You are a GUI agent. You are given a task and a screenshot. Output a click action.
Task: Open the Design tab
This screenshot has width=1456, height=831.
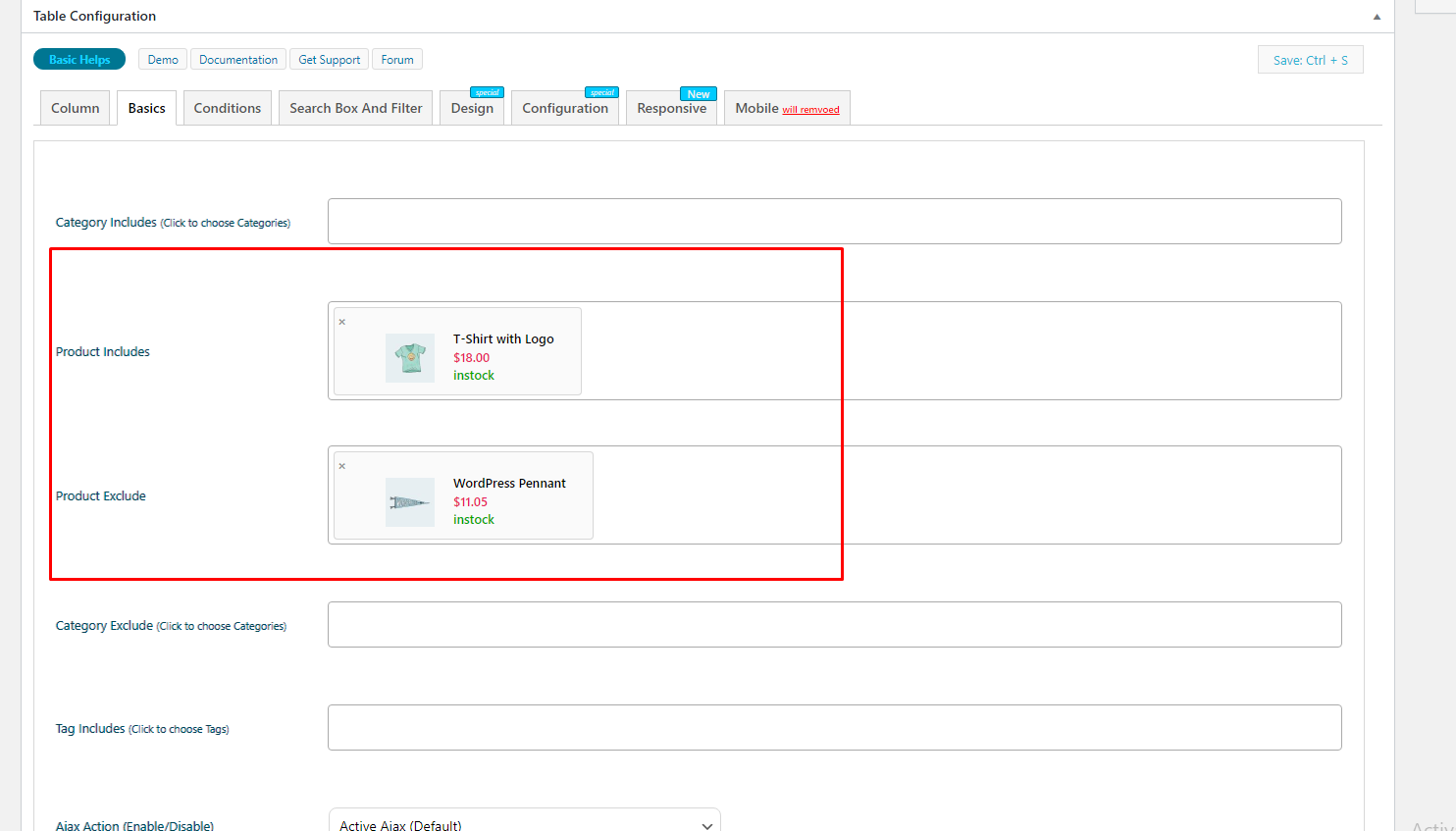(x=472, y=108)
